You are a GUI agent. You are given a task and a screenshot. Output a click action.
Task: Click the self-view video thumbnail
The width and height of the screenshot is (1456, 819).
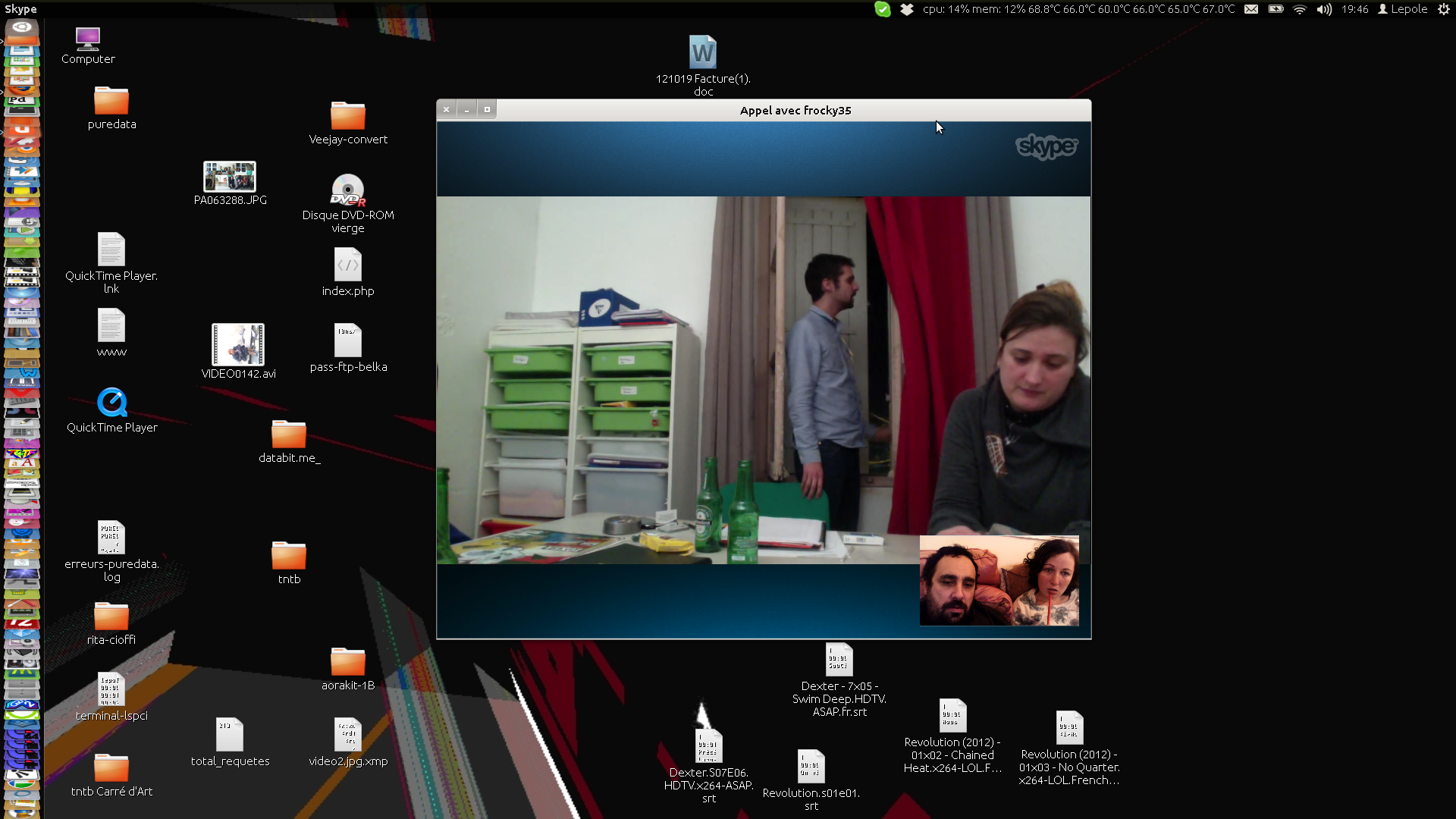pyautogui.click(x=999, y=581)
